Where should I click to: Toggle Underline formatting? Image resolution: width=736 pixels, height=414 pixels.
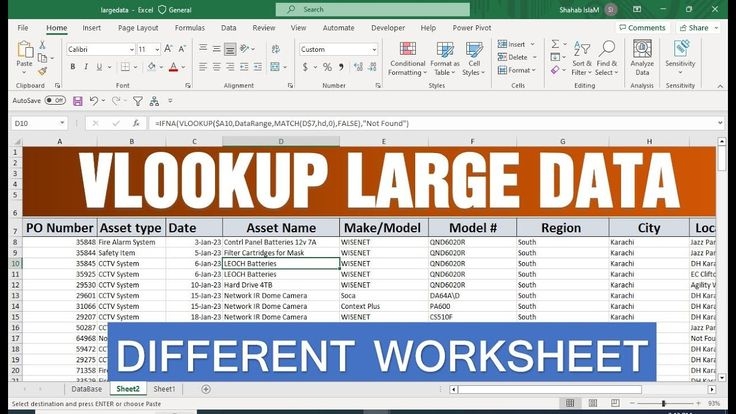[x=98, y=67]
